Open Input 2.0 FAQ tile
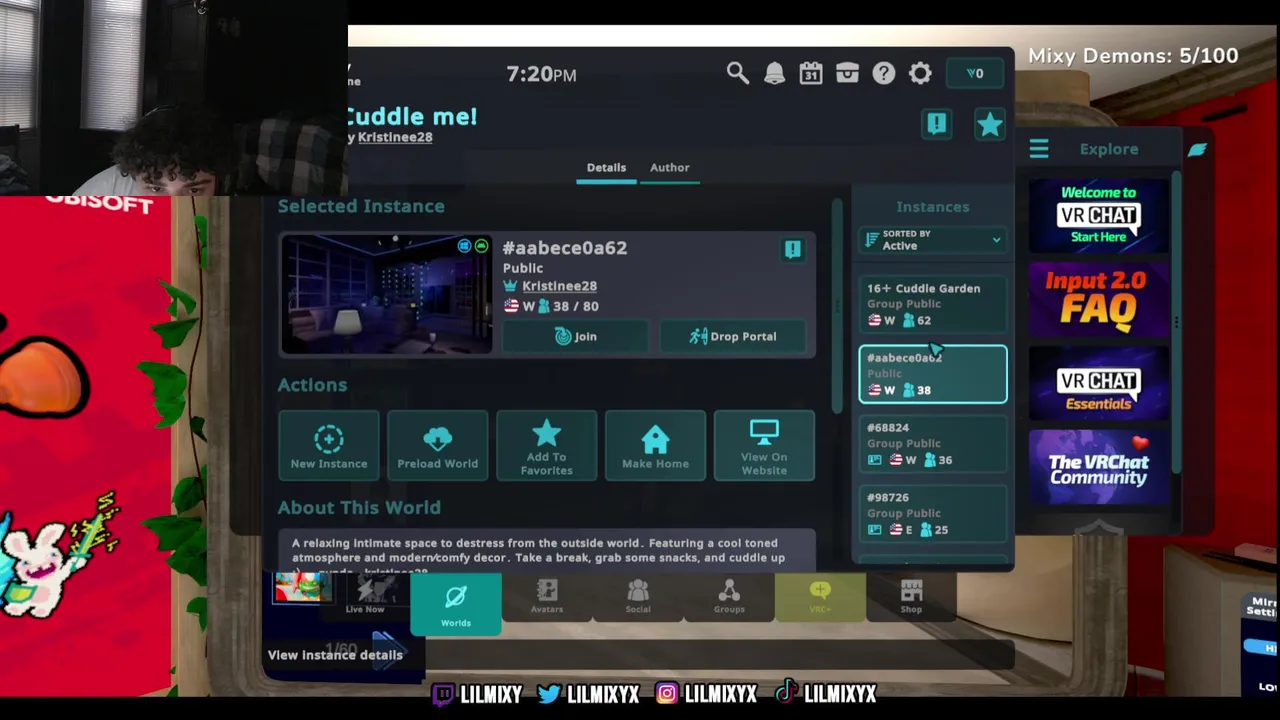Viewport: 1280px width, 720px height. click(x=1098, y=300)
